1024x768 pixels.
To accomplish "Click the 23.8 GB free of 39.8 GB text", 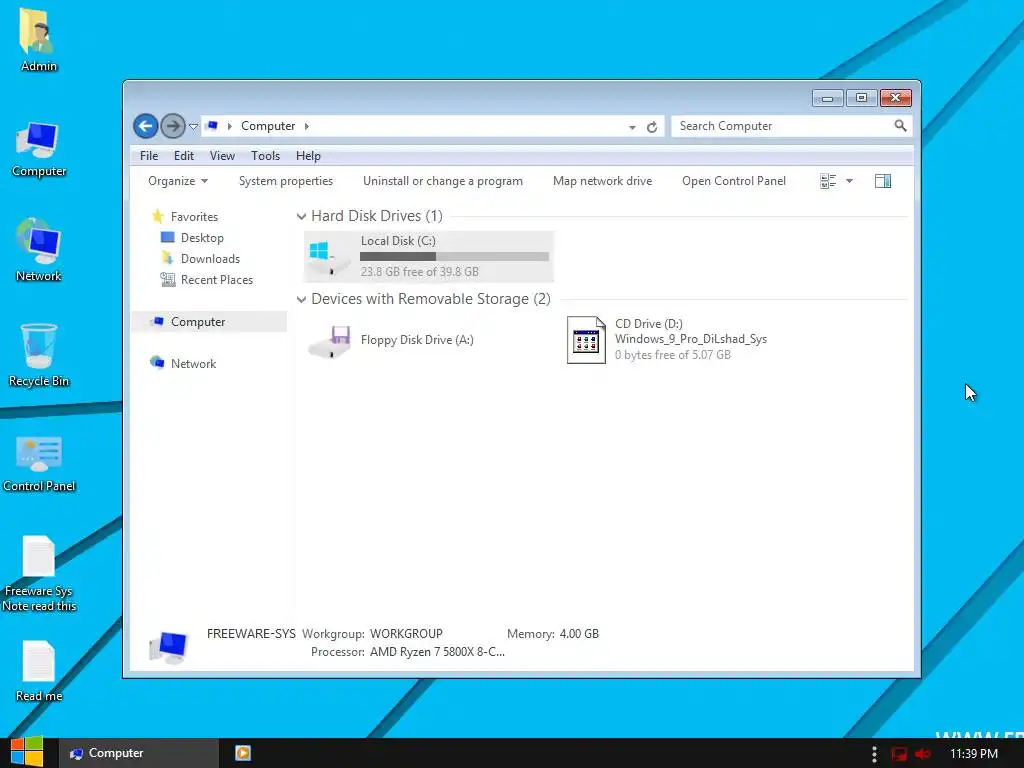I will (419, 272).
